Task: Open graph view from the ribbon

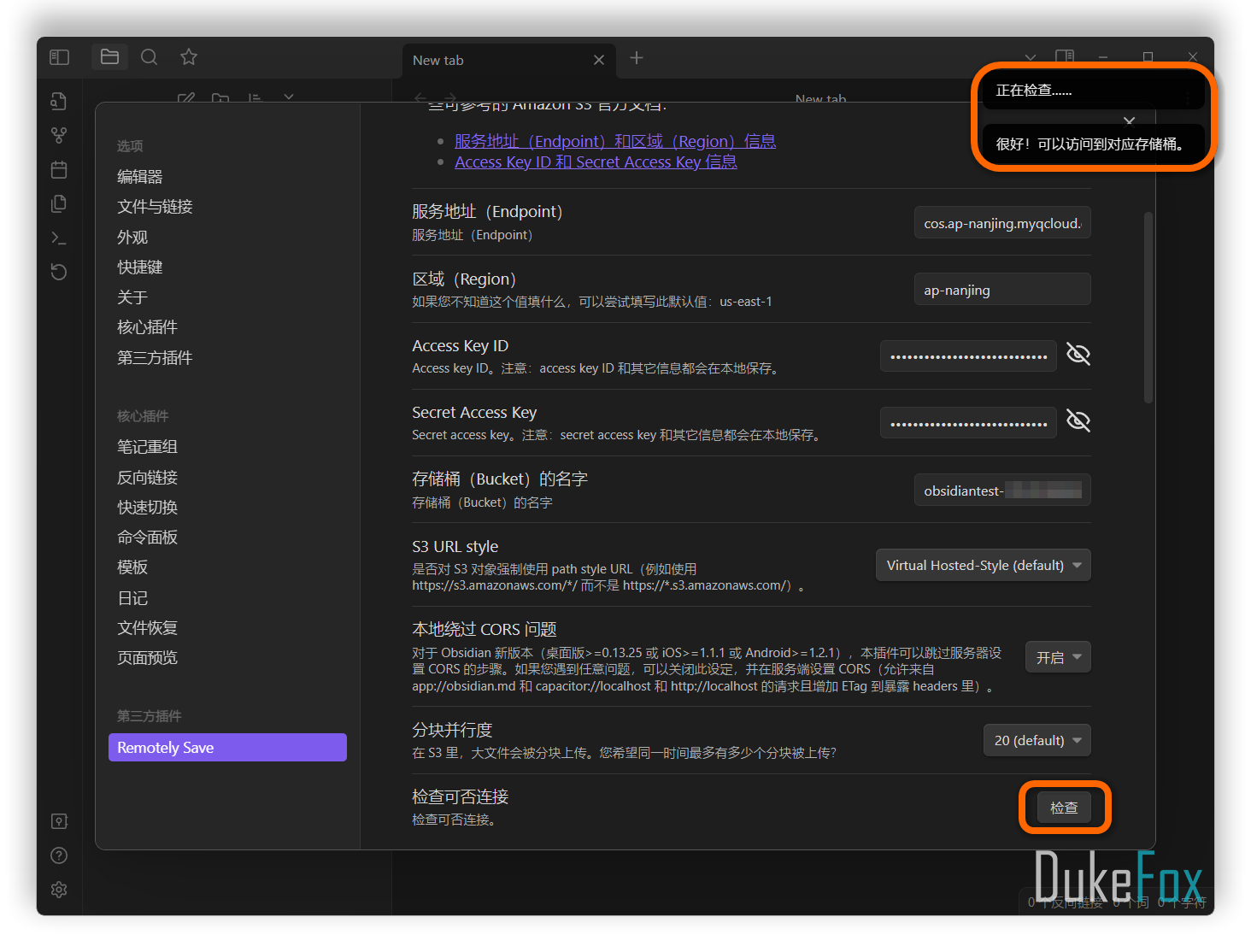Action: [59, 136]
